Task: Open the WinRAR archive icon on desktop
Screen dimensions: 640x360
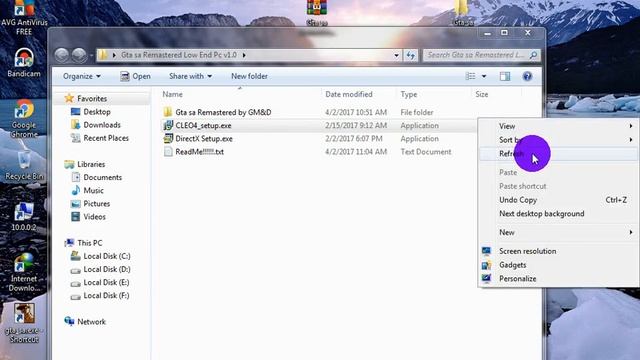Action: [x=317, y=12]
